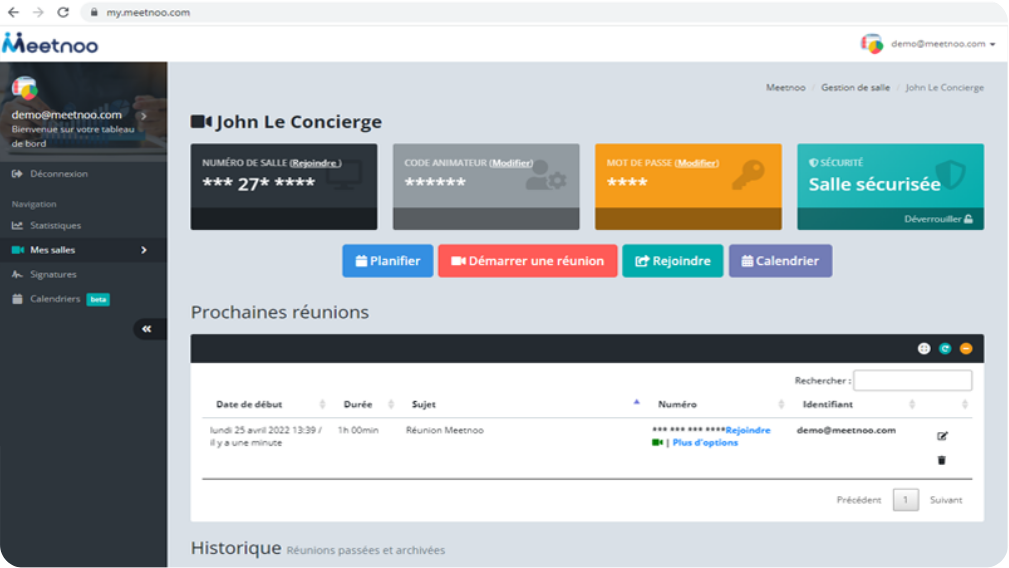The height and width of the screenshot is (568, 1009).
Task: Collapse the sidebar with double-chevron button
Action: tap(147, 329)
